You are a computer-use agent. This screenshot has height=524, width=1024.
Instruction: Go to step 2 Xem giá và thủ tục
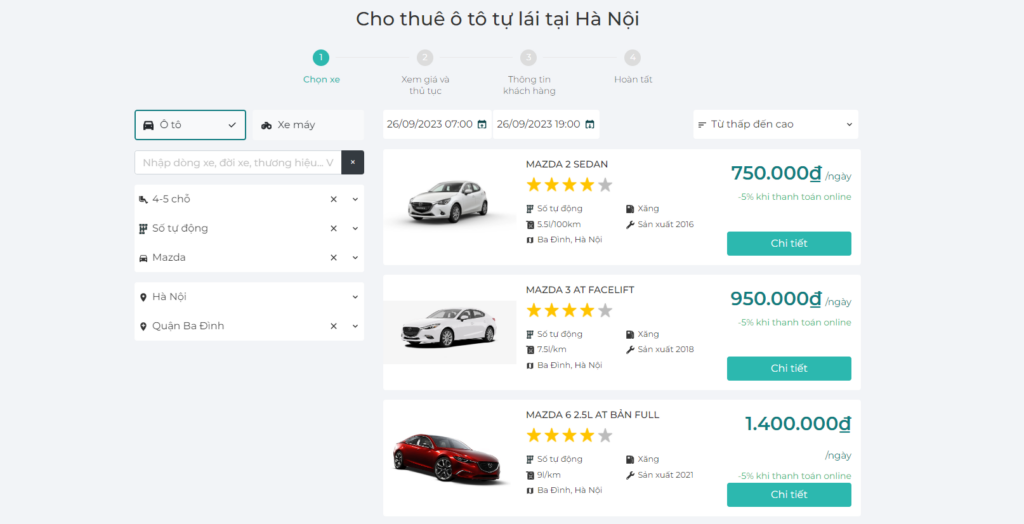[x=425, y=58]
